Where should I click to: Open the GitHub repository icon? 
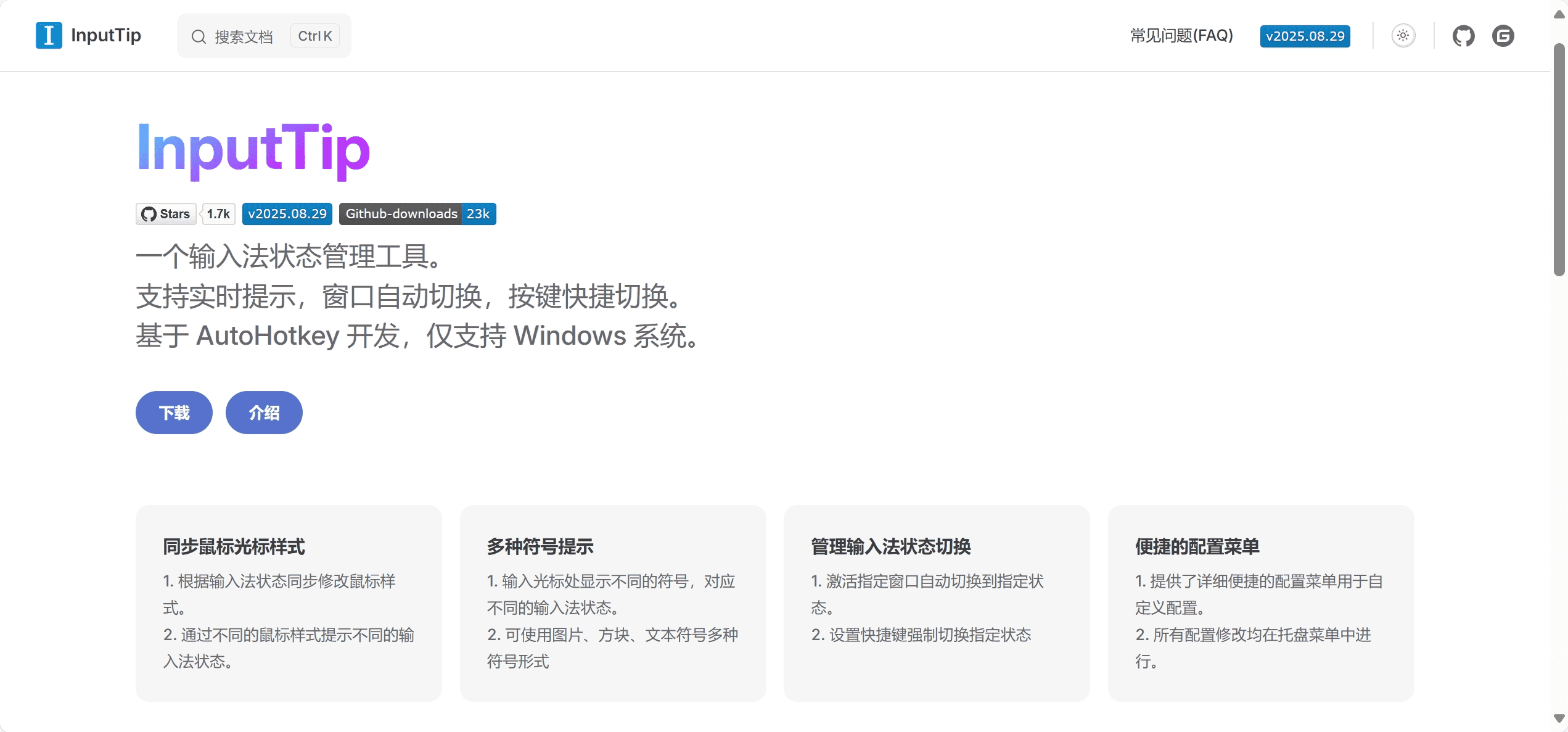pos(1463,36)
